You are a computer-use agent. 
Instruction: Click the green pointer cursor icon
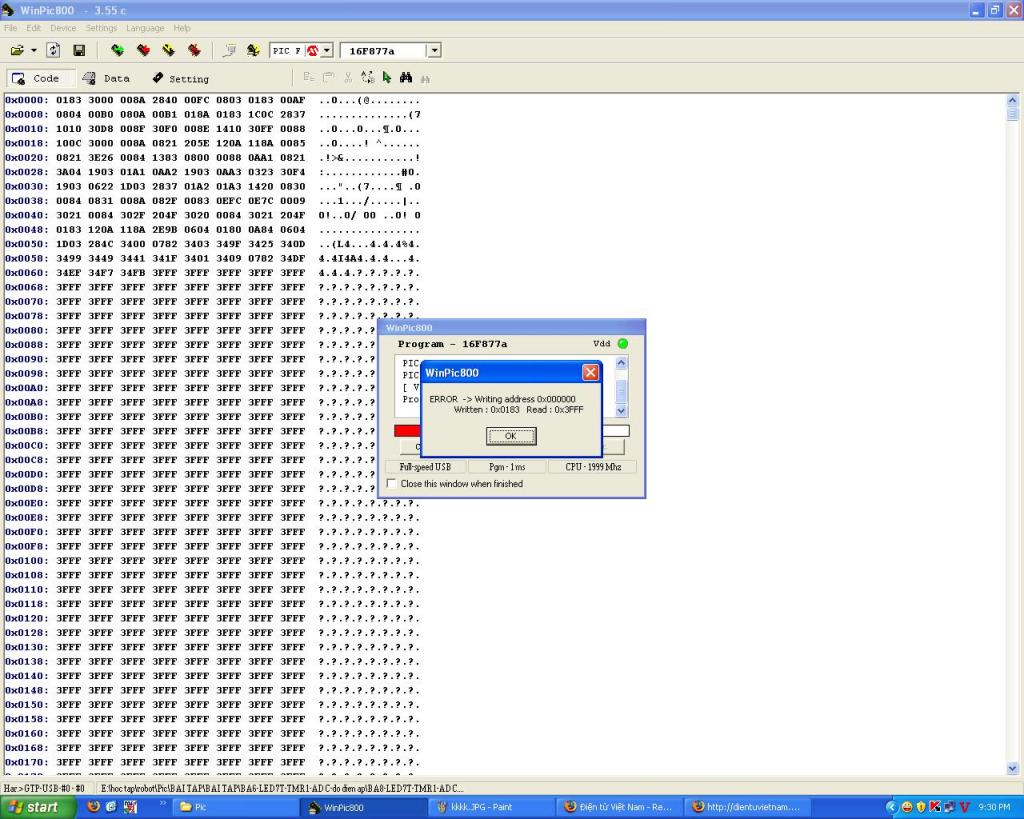[387, 78]
